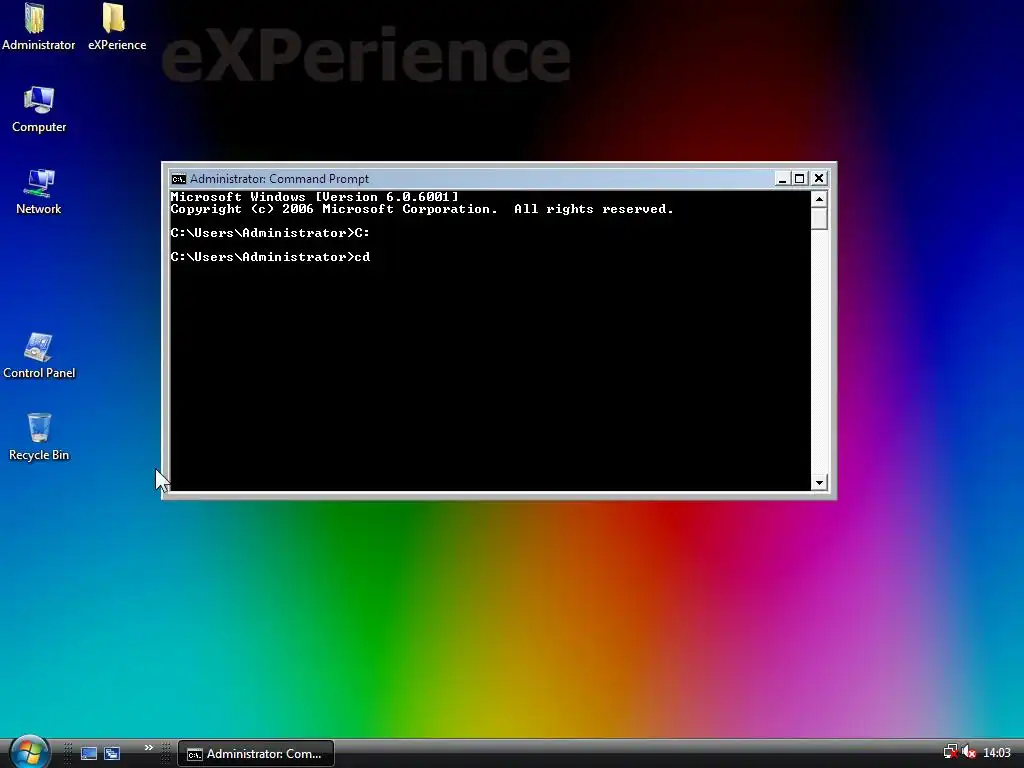Click the Command Prompt title bar text
The width and height of the screenshot is (1024, 768).
pos(279,179)
